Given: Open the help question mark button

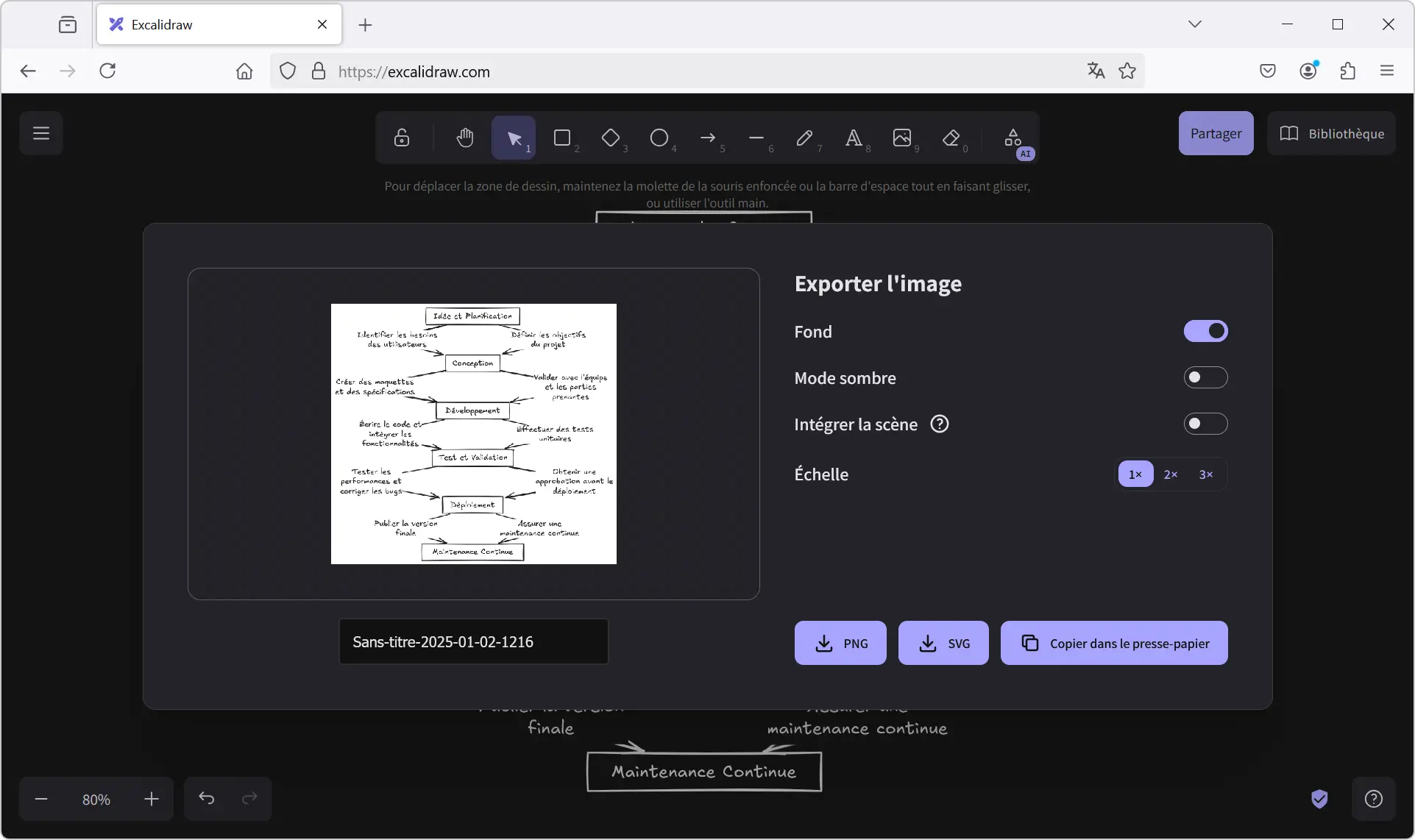Looking at the screenshot, I should point(1373,799).
